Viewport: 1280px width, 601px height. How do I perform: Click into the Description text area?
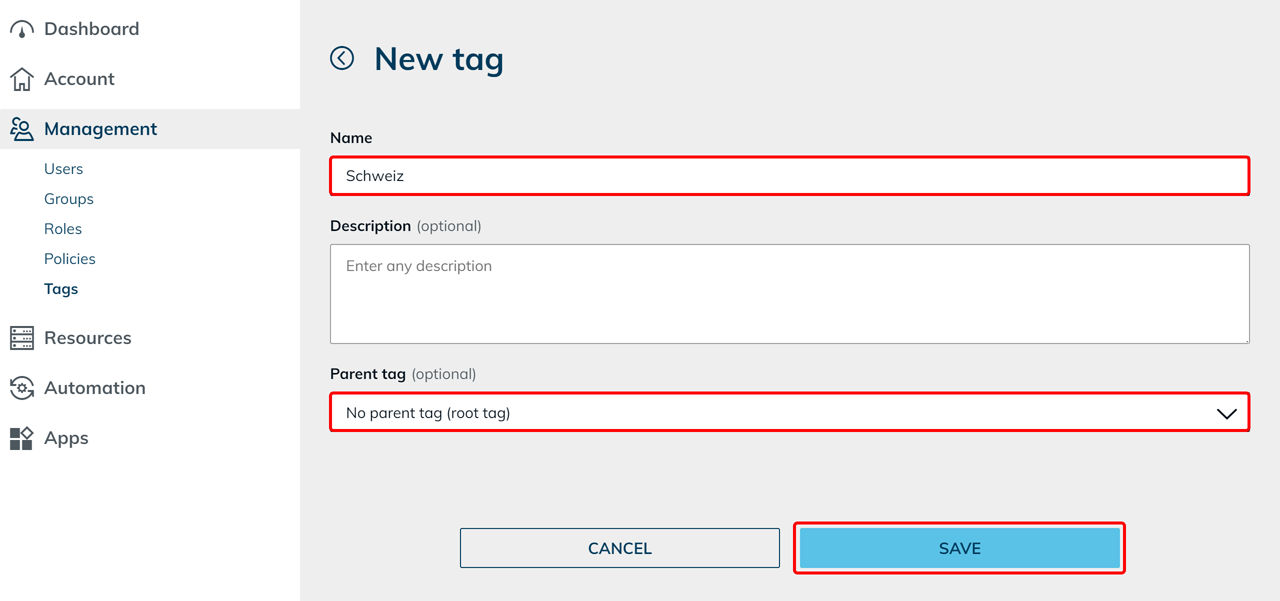coord(789,294)
